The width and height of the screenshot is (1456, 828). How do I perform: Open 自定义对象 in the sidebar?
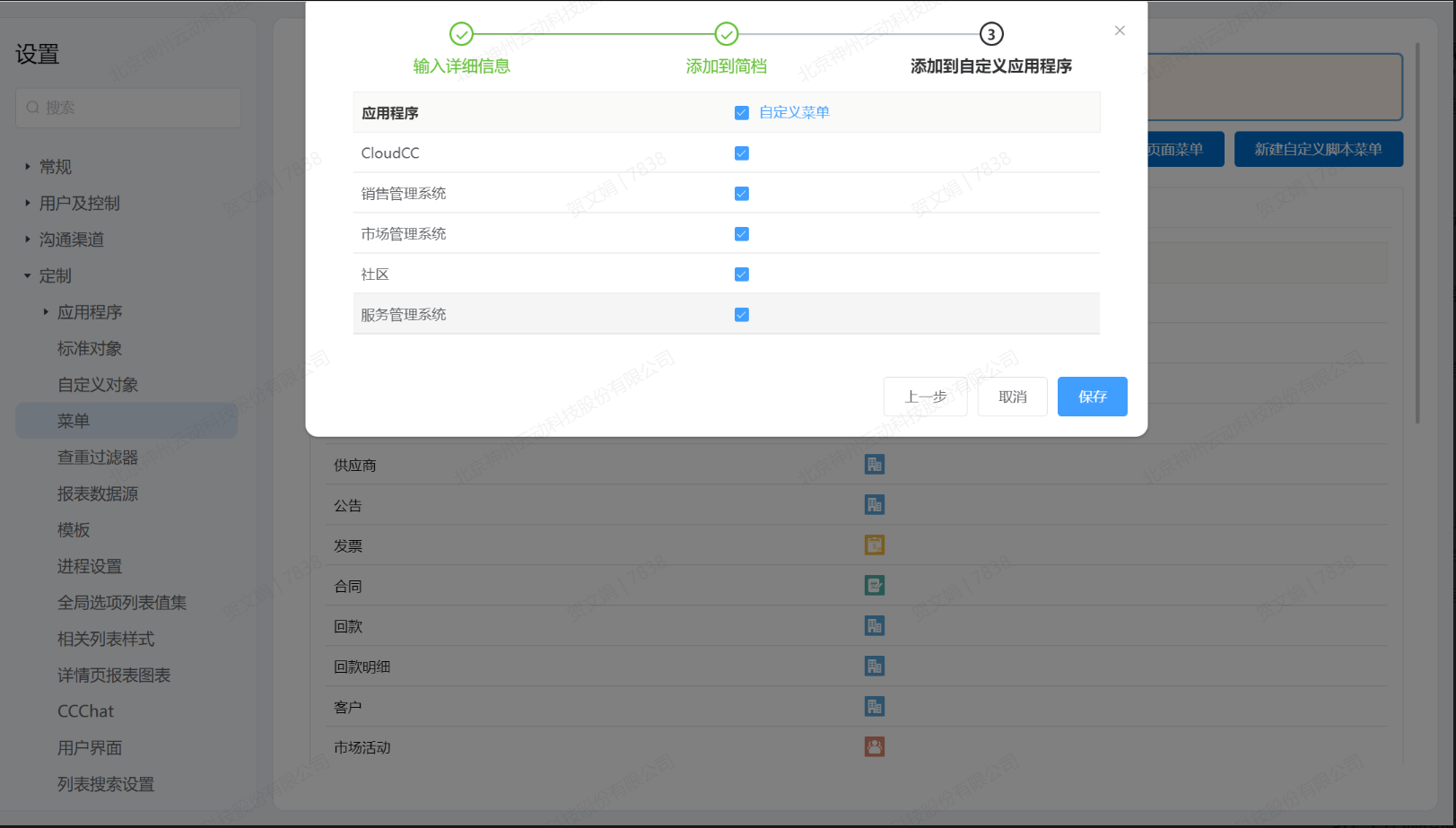[98, 385]
